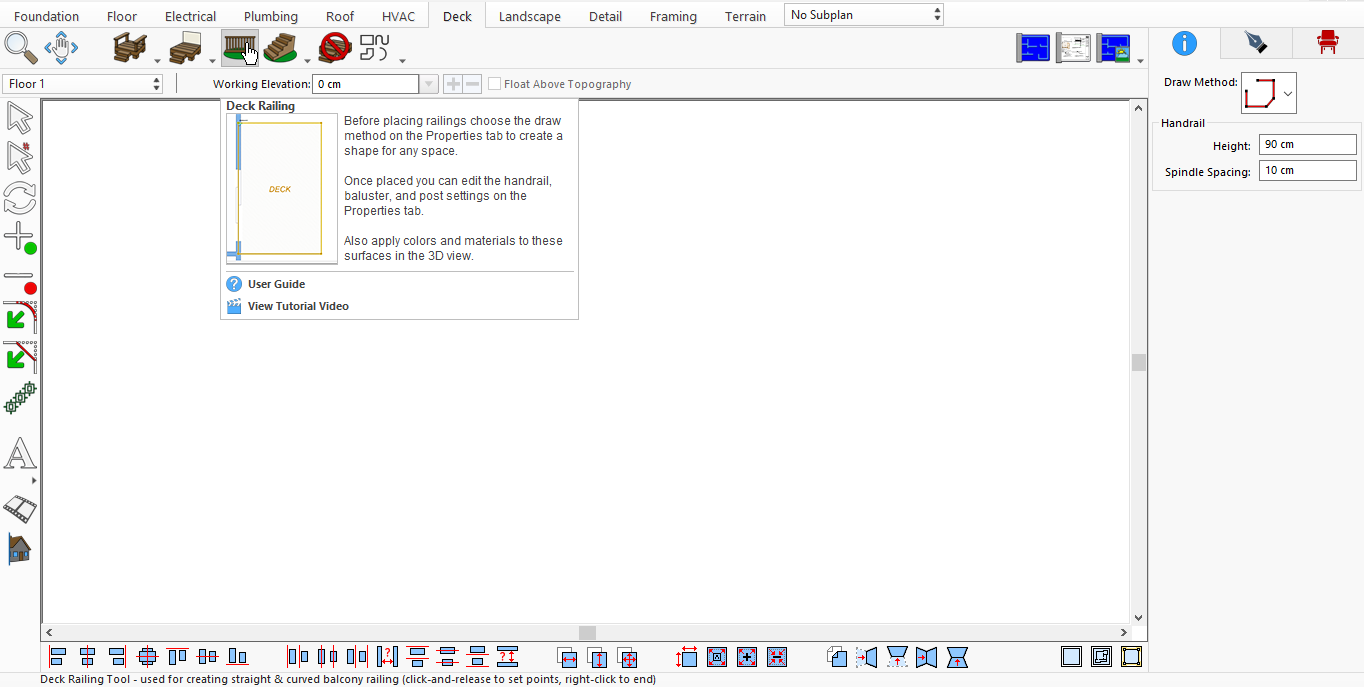1364x687 pixels.
Task: Select the Framing tab
Action: point(673,16)
